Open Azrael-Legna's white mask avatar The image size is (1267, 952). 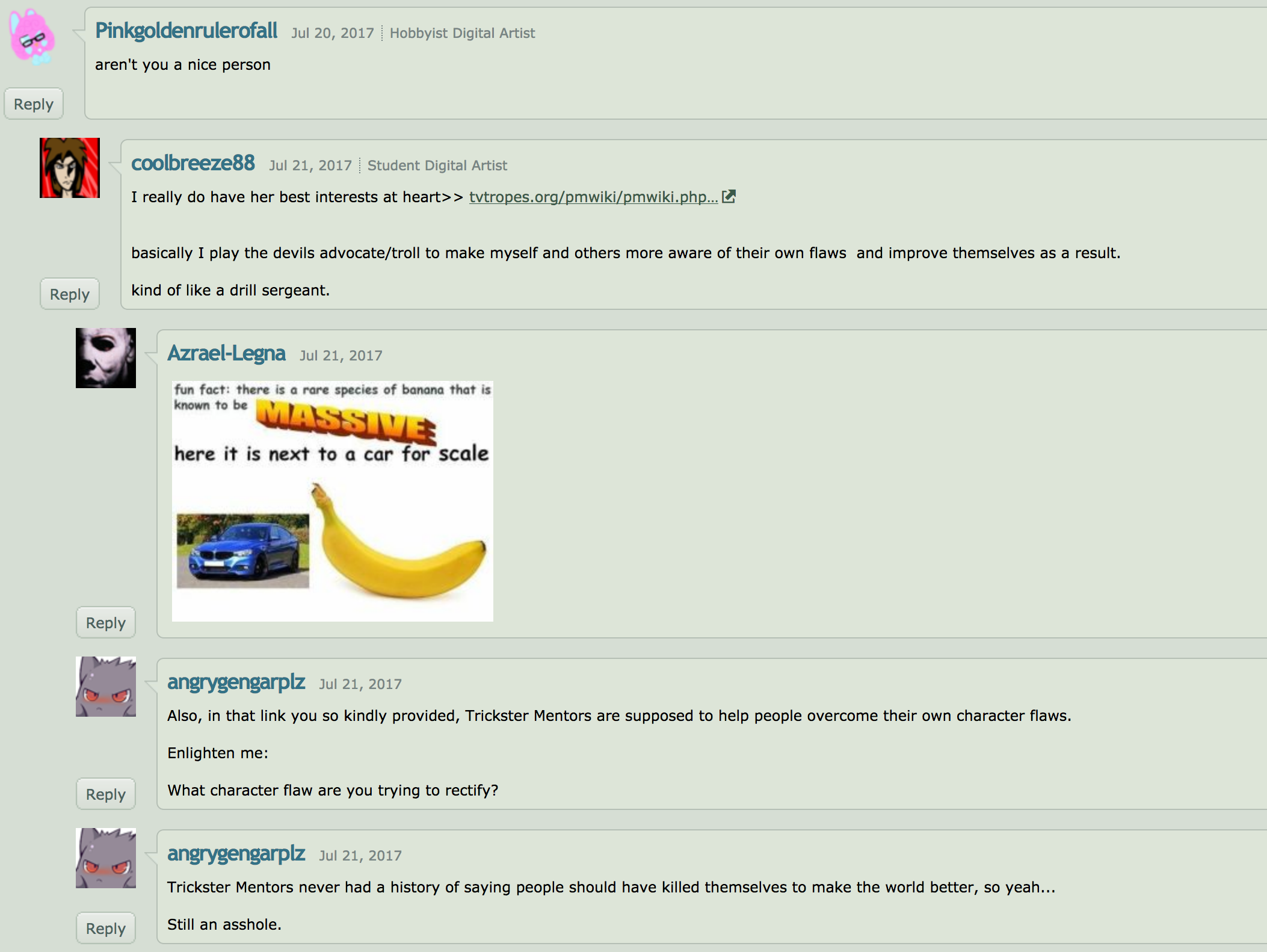click(106, 358)
